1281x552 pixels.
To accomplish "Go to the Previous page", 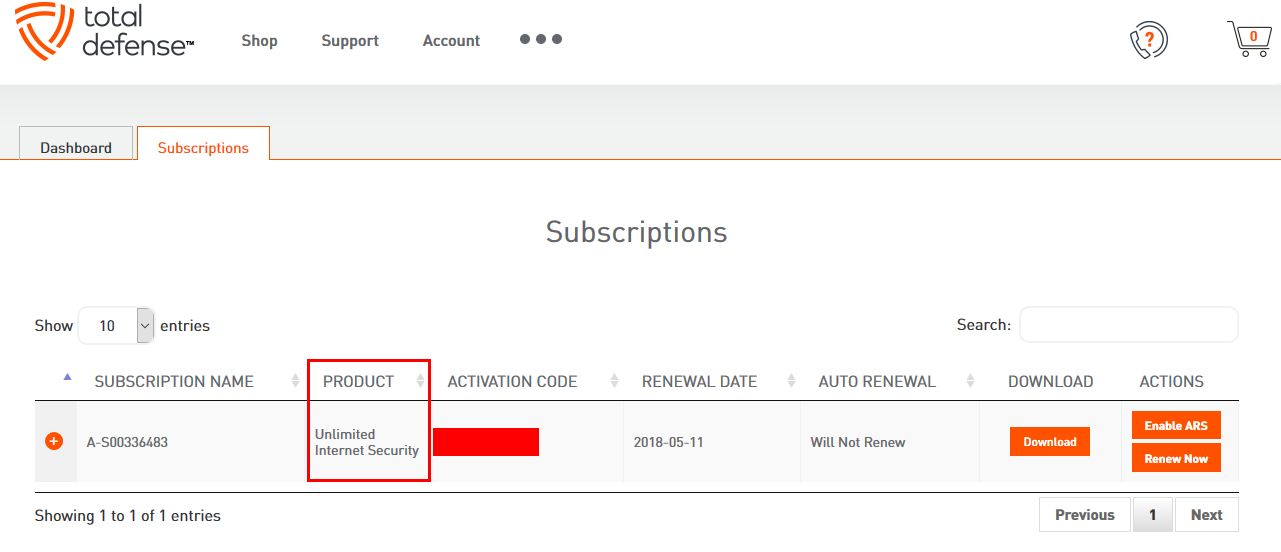I will (x=1085, y=515).
